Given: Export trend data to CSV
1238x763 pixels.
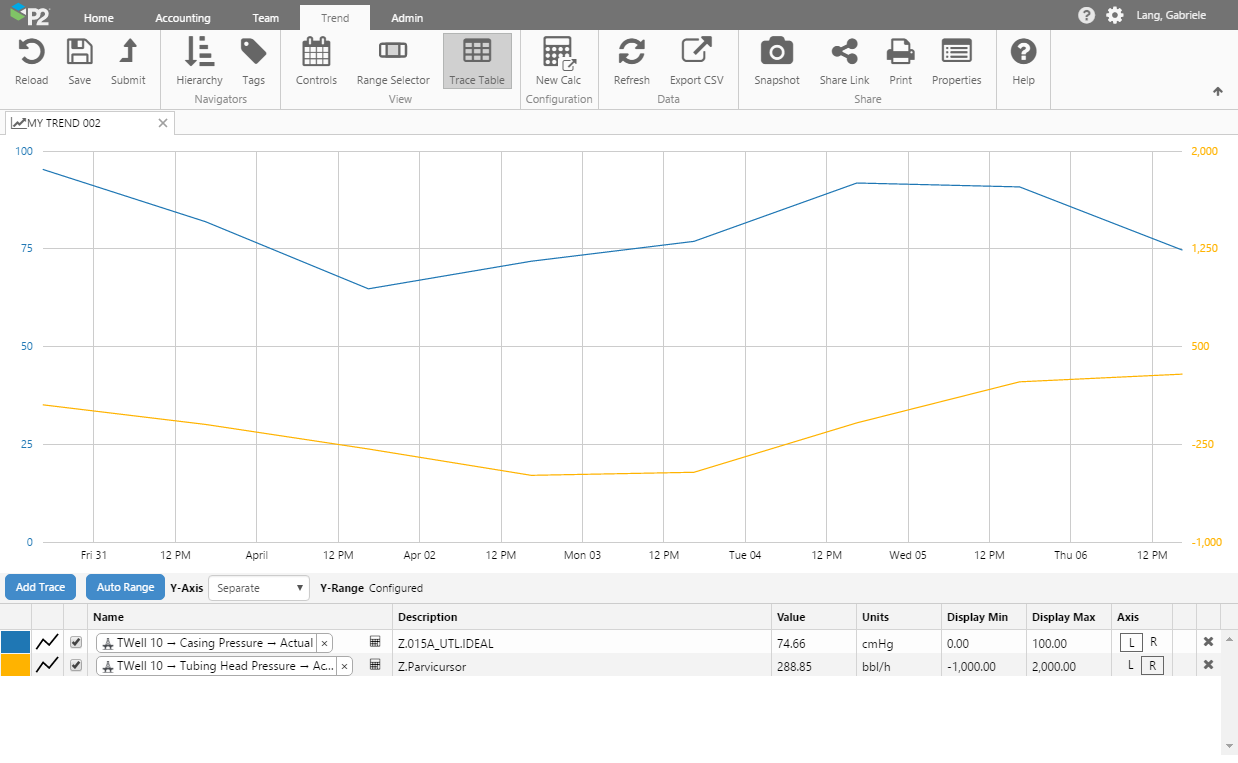Looking at the screenshot, I should point(696,53).
